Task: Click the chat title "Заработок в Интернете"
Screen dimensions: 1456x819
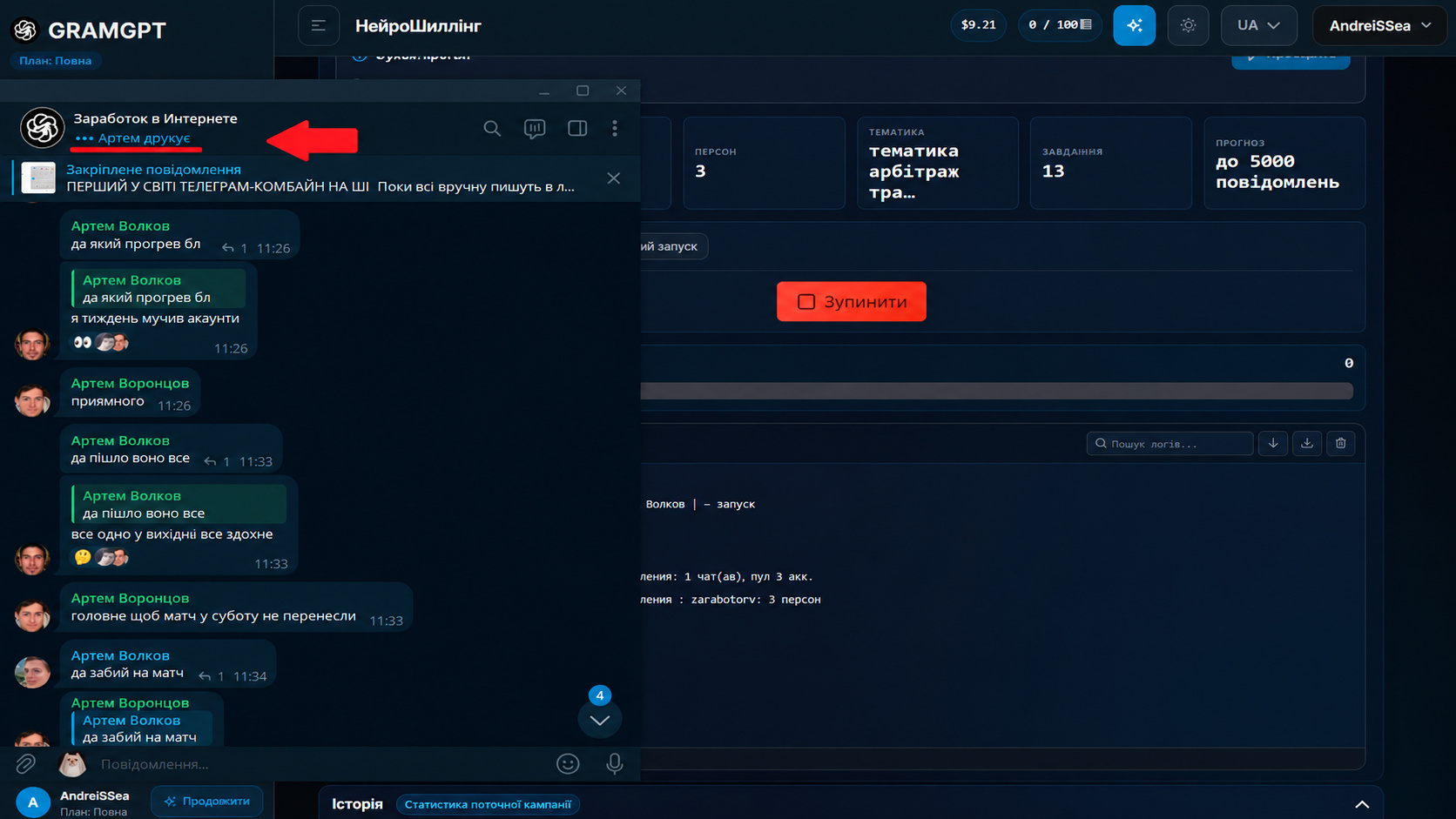Action: point(155,118)
